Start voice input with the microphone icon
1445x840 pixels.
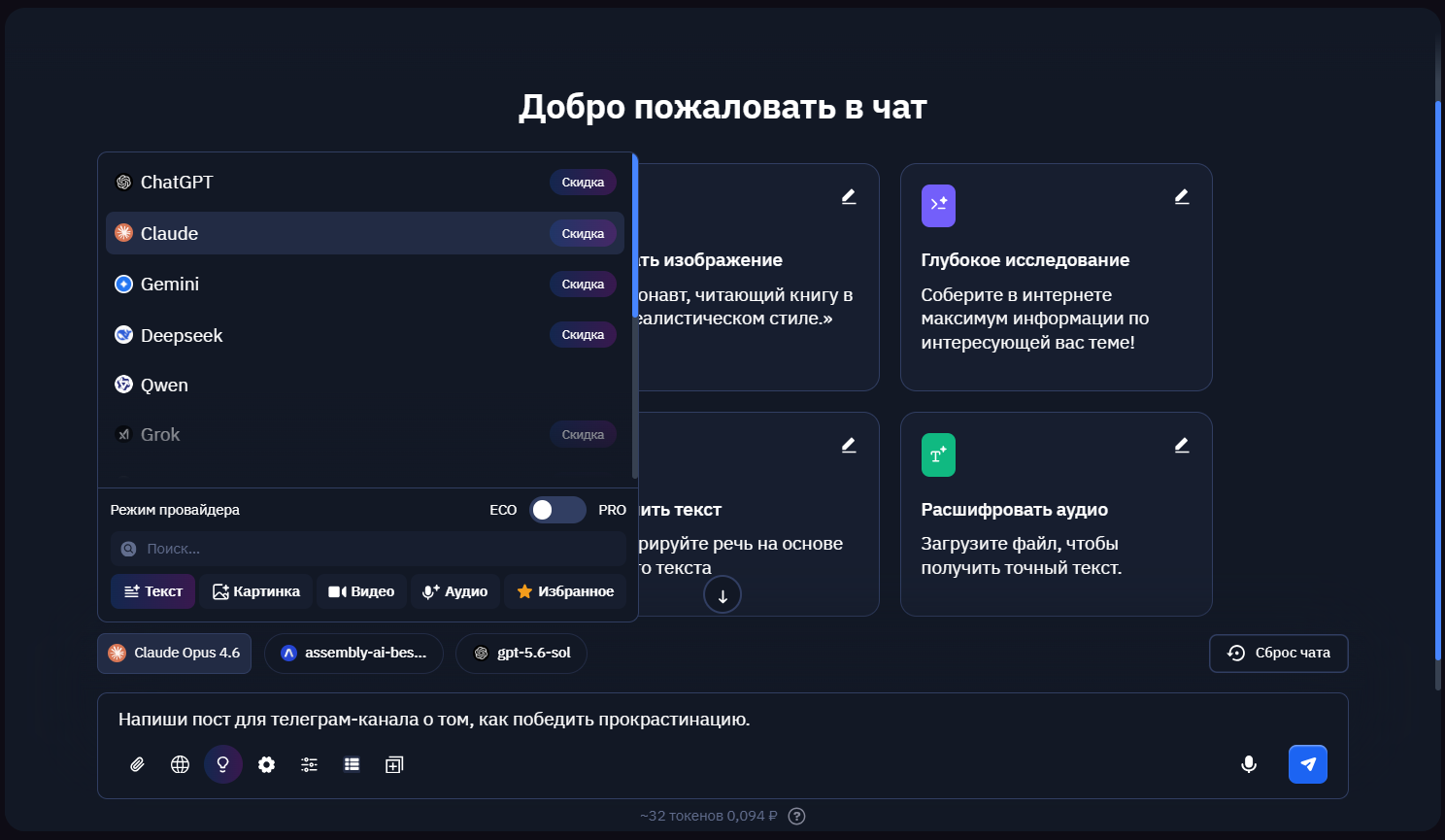[x=1249, y=764]
